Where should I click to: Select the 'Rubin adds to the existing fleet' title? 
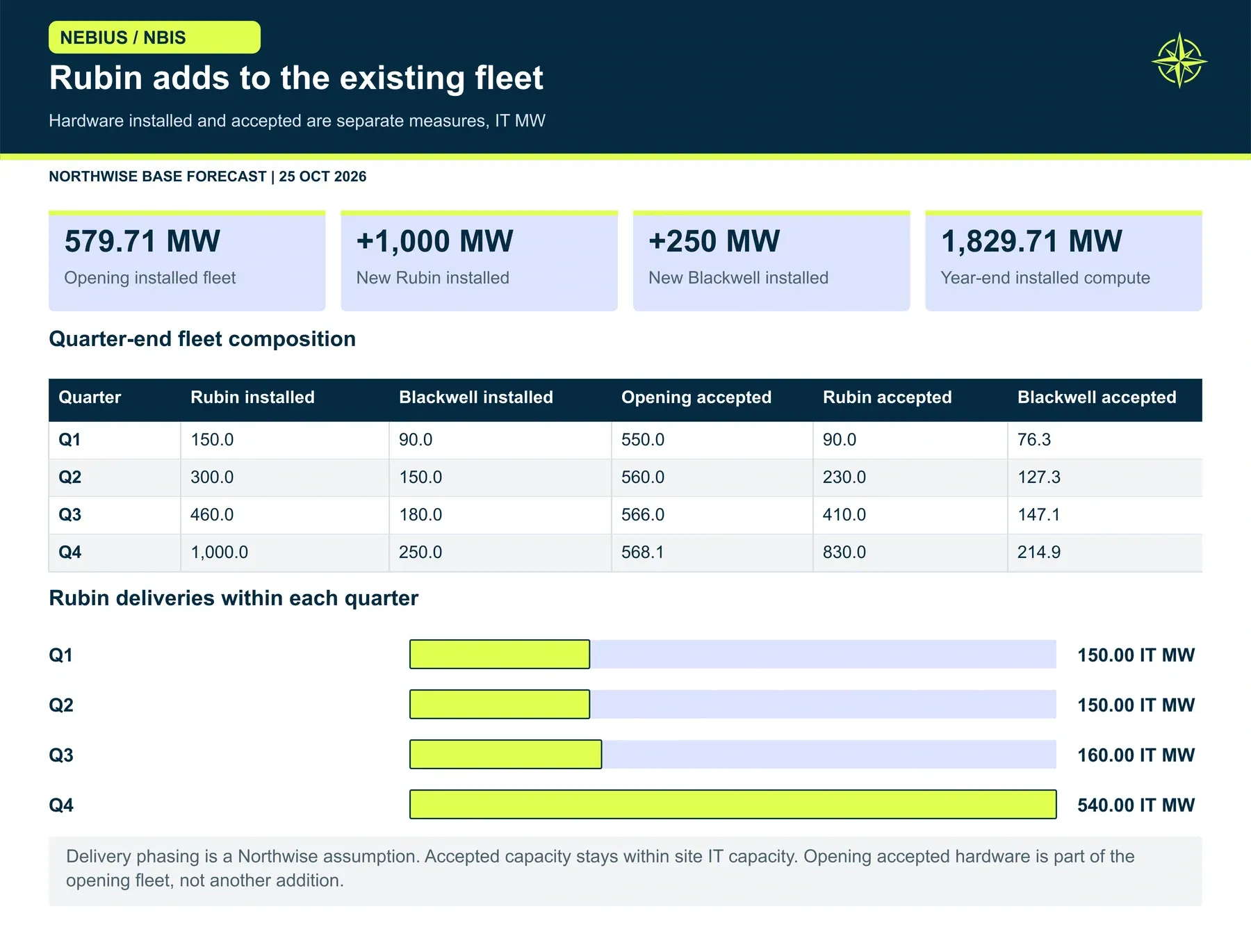click(296, 78)
